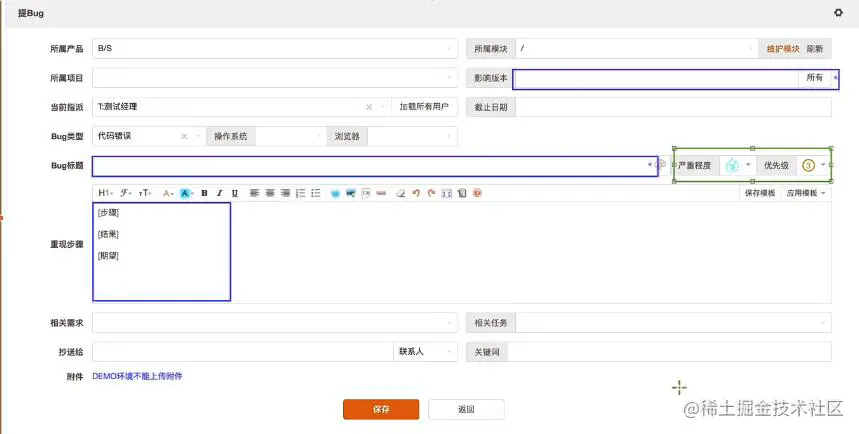Open the 浏览器 dropdown
The image size is (859, 434).
pyautogui.click(x=412, y=136)
